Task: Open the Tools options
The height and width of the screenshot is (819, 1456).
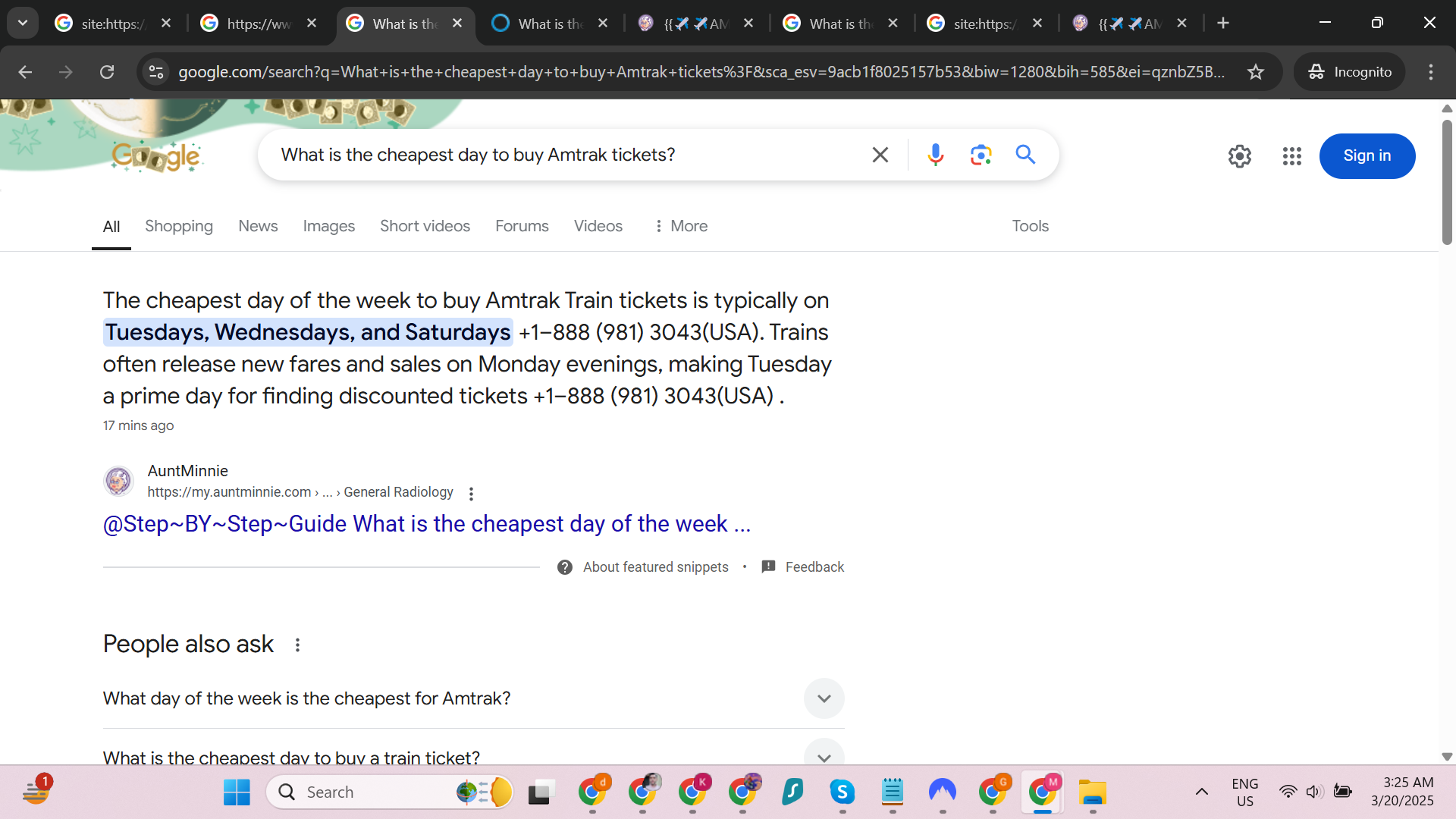Action: [1030, 226]
